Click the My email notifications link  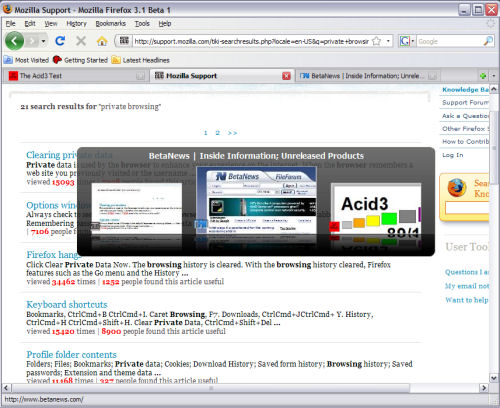tap(467, 286)
